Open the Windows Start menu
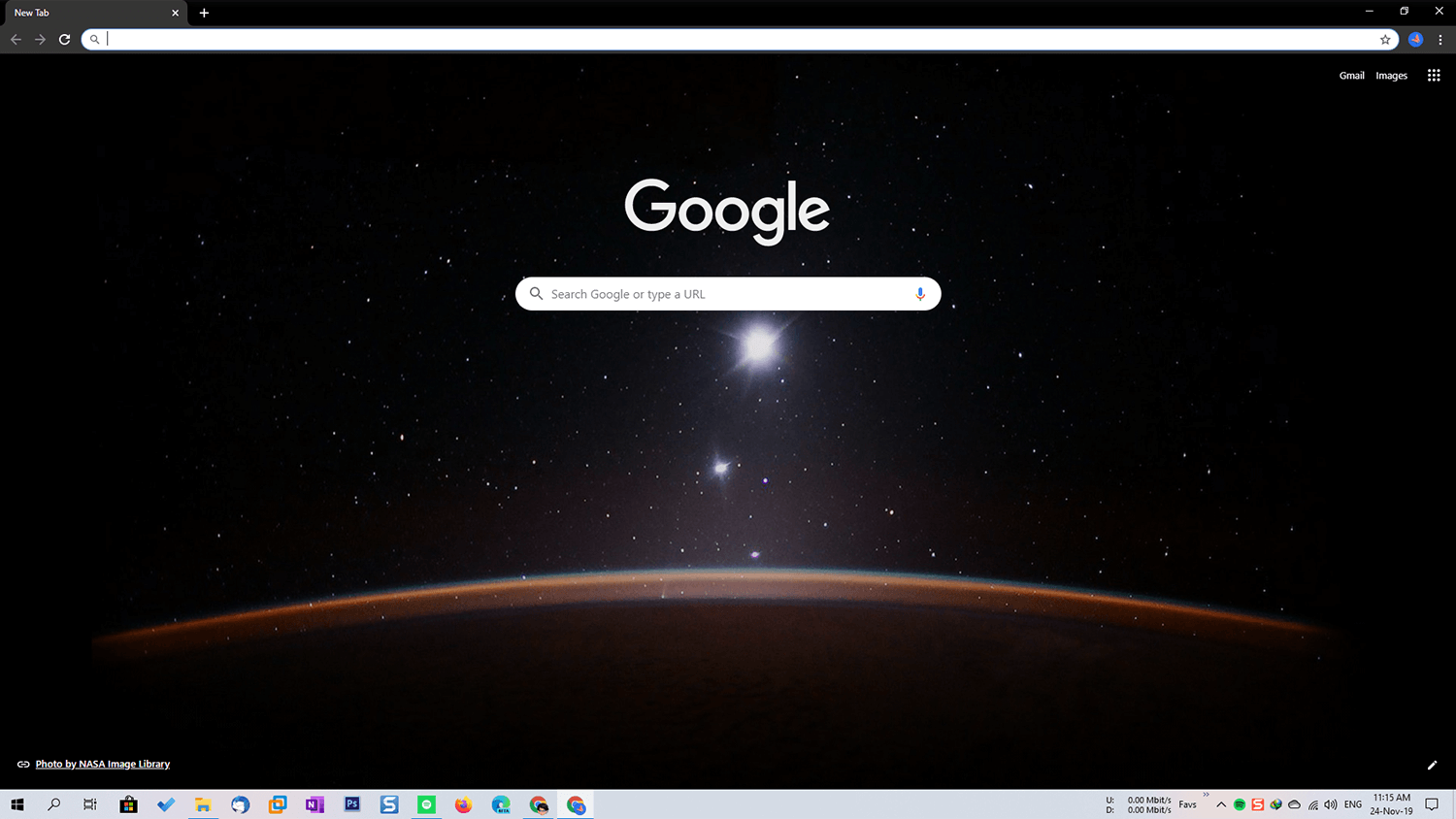 coord(17,804)
